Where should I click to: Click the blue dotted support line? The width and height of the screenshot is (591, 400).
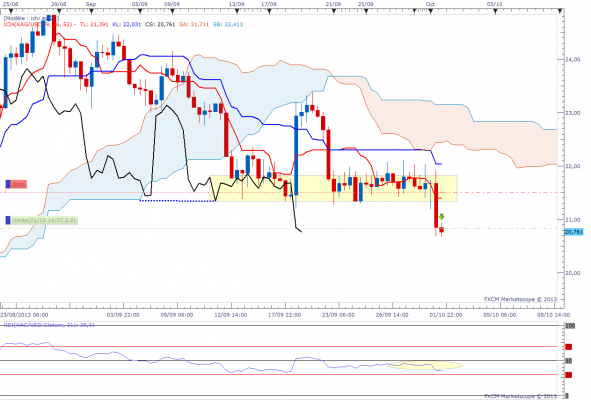point(177,201)
